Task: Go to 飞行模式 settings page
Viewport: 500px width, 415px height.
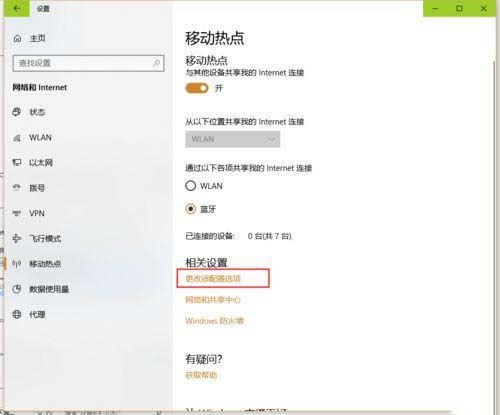Action: tap(45, 239)
